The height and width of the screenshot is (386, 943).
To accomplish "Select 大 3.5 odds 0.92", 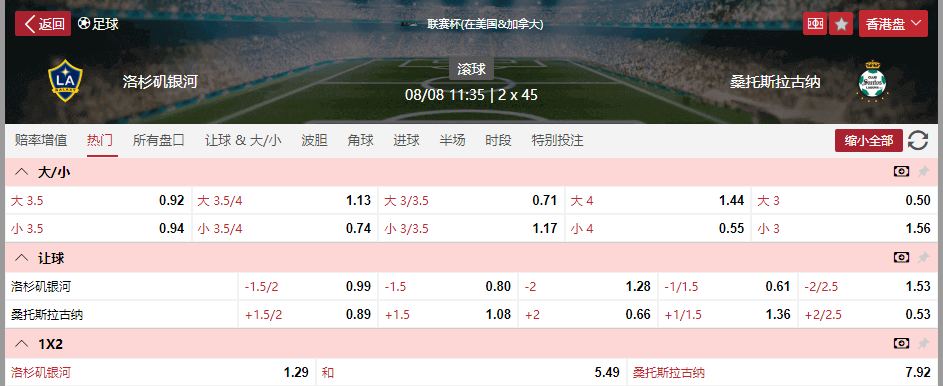I will tap(97, 201).
